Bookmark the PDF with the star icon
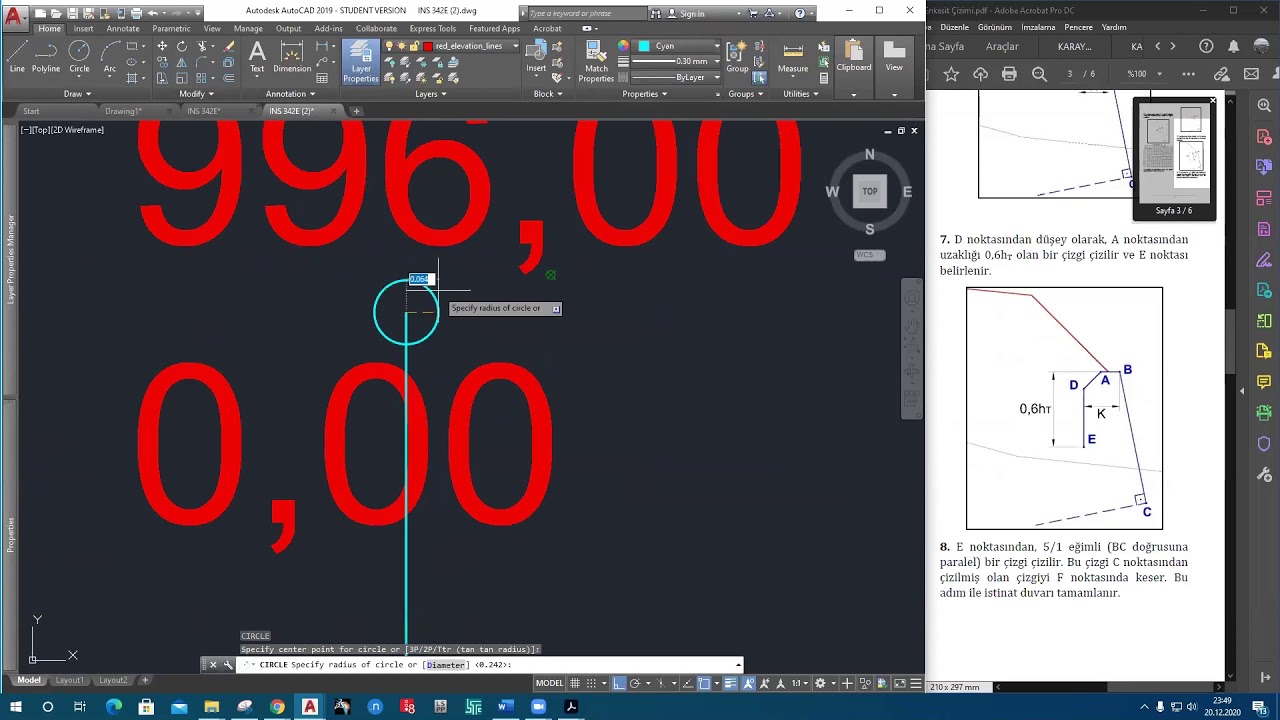The image size is (1280, 720). pos(951,74)
